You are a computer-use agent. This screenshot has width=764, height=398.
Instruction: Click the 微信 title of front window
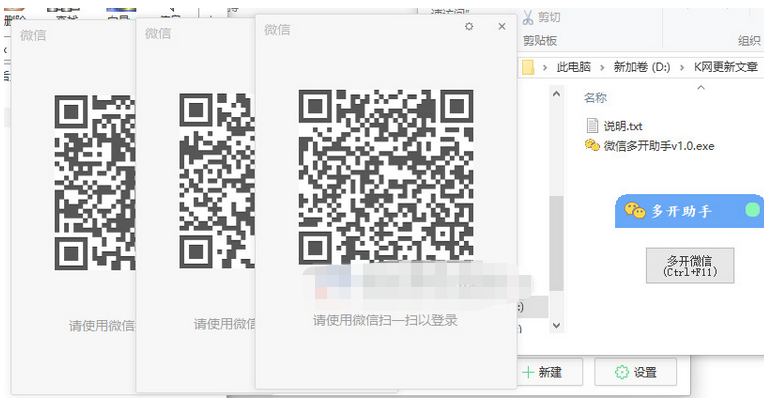277,30
